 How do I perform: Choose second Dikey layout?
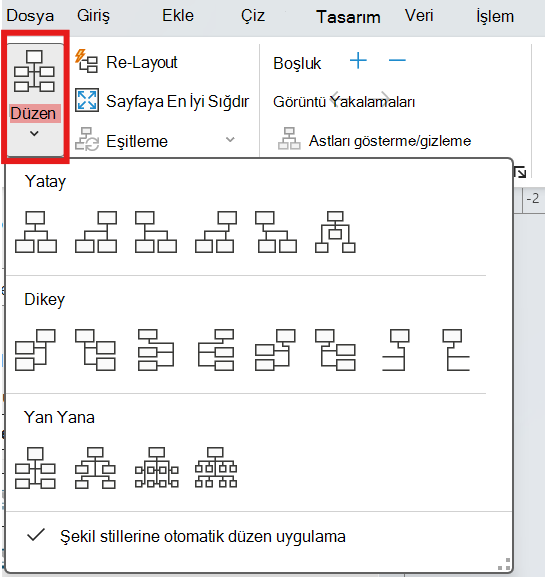click(95, 350)
